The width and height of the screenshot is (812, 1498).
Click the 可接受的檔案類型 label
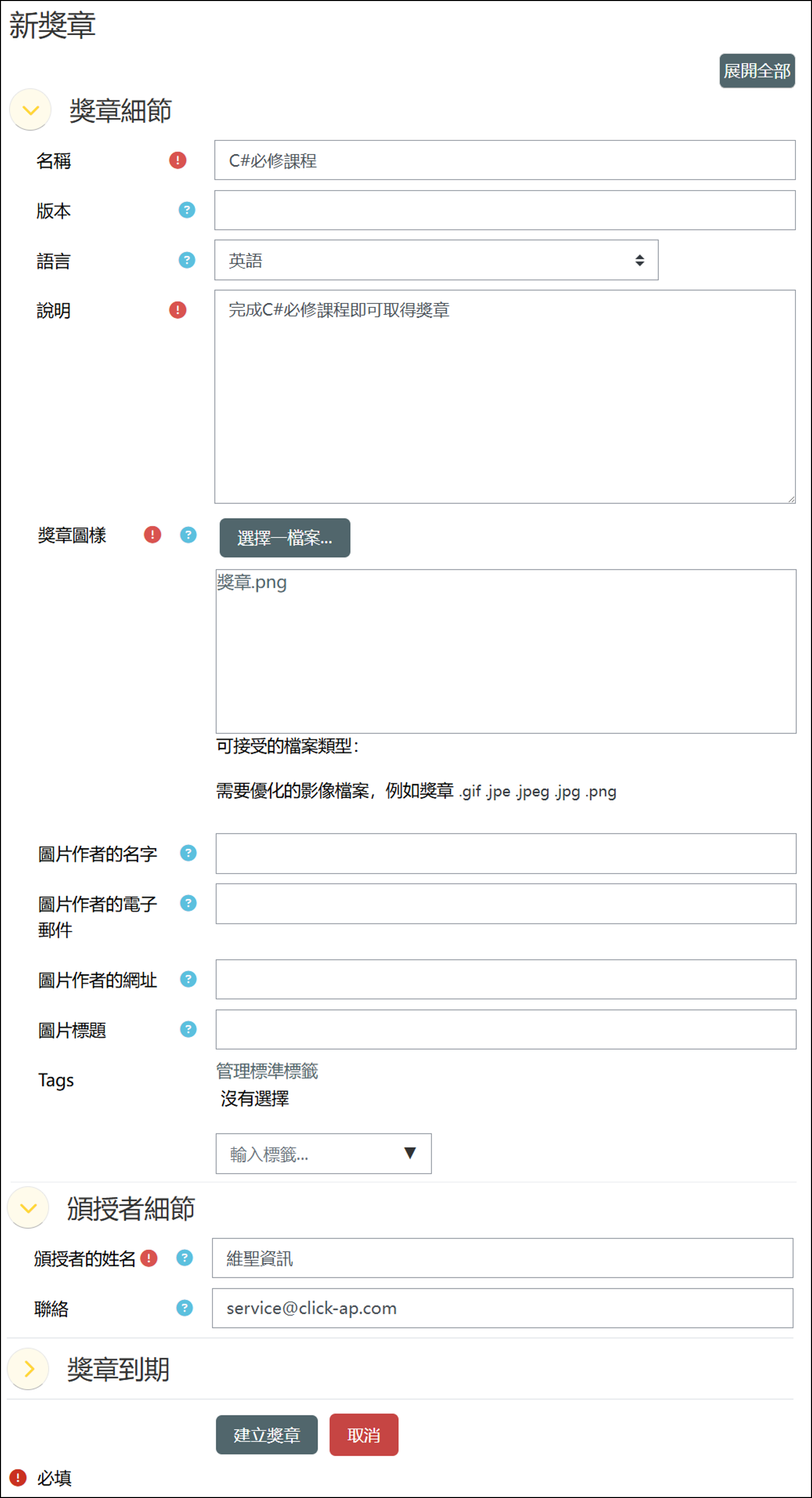click(x=288, y=746)
